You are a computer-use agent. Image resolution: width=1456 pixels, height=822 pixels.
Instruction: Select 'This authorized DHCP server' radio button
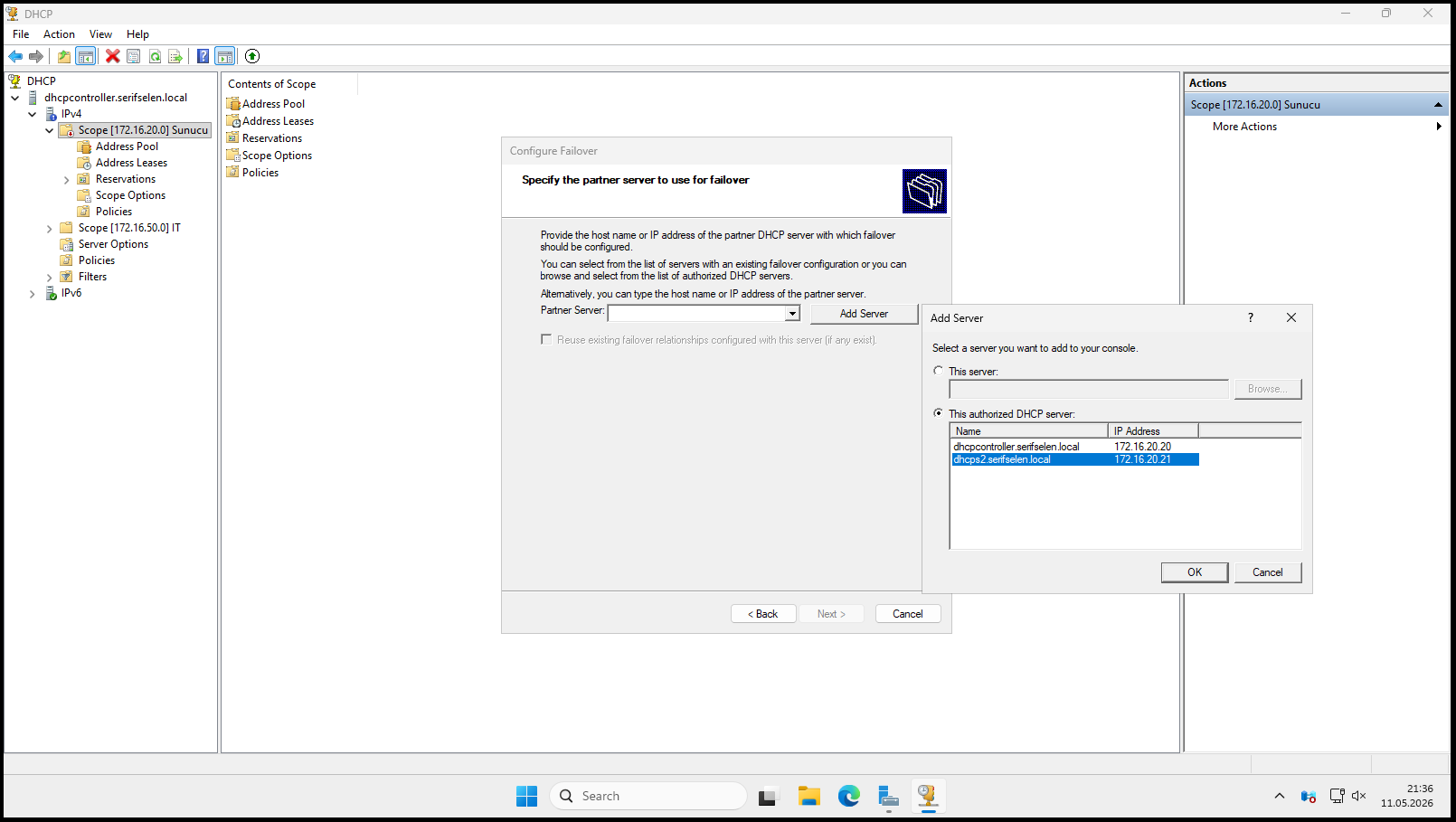(938, 413)
